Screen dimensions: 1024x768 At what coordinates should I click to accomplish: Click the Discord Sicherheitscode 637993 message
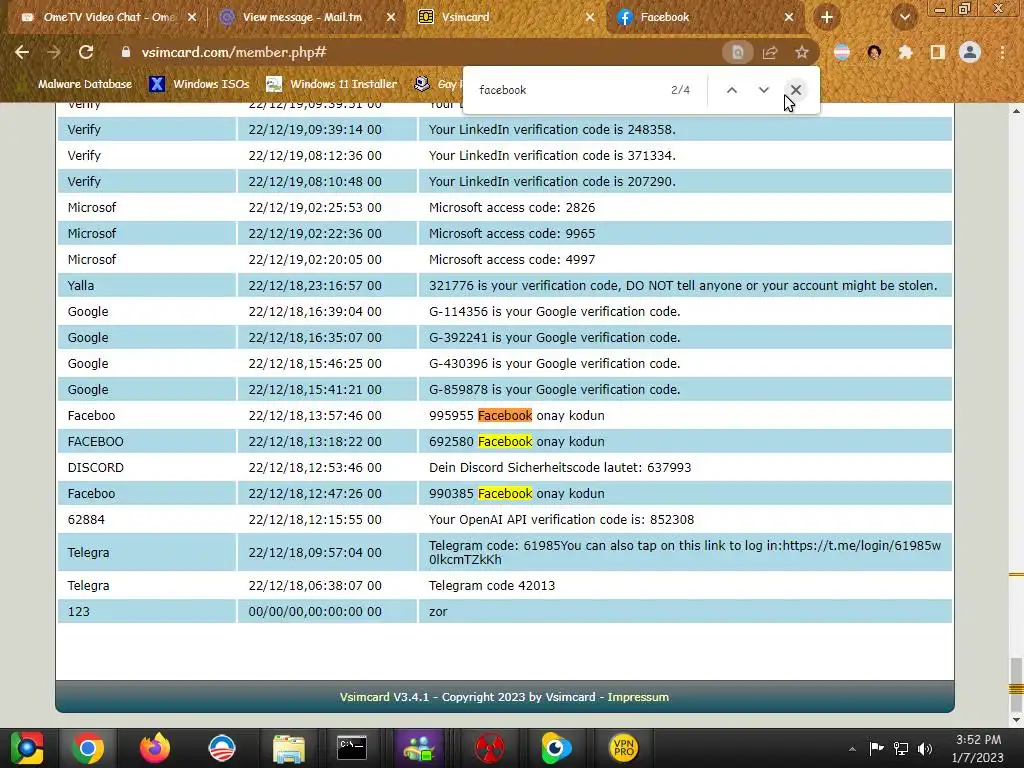560,468
